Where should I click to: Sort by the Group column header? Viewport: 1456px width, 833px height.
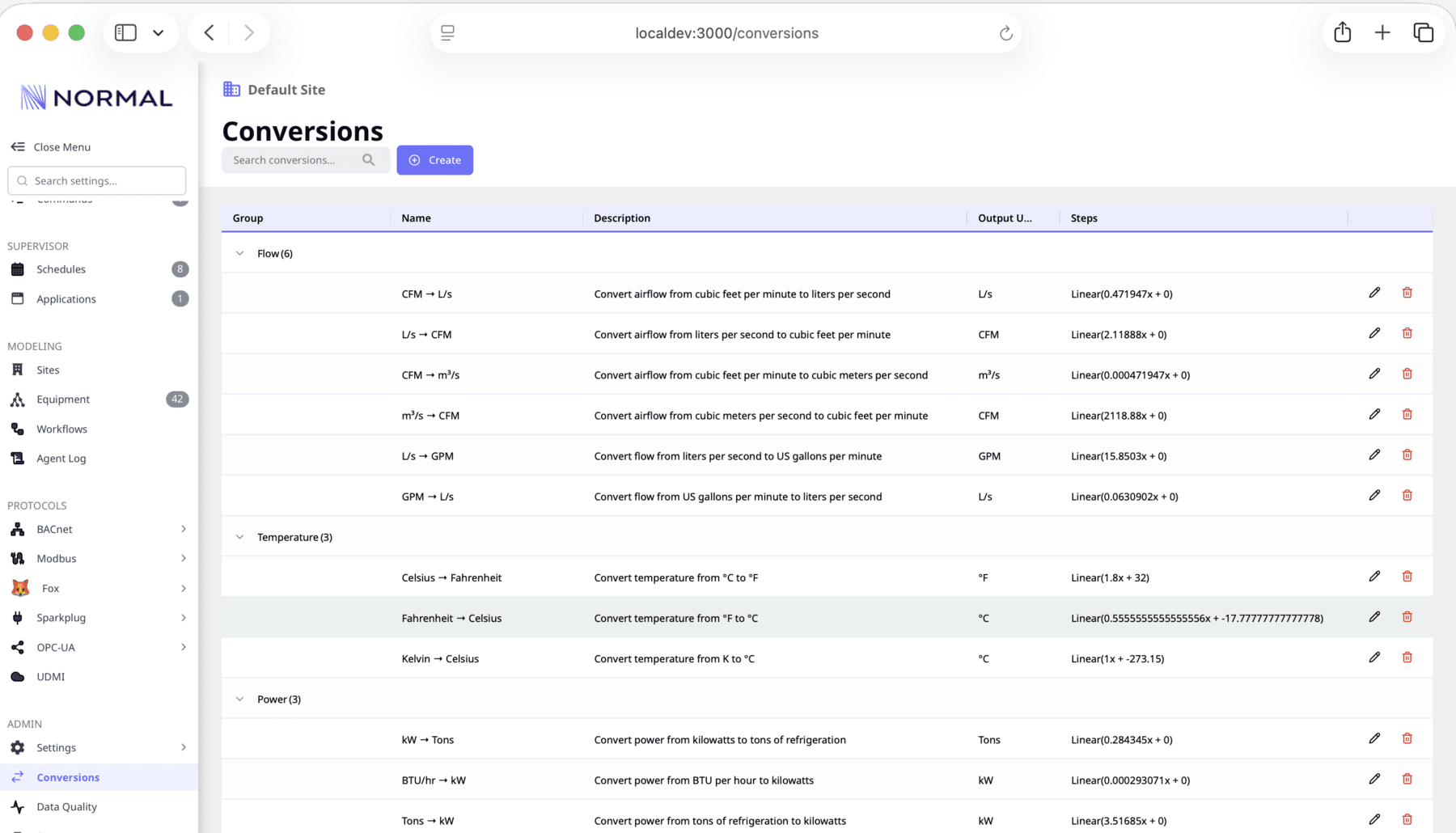[248, 218]
